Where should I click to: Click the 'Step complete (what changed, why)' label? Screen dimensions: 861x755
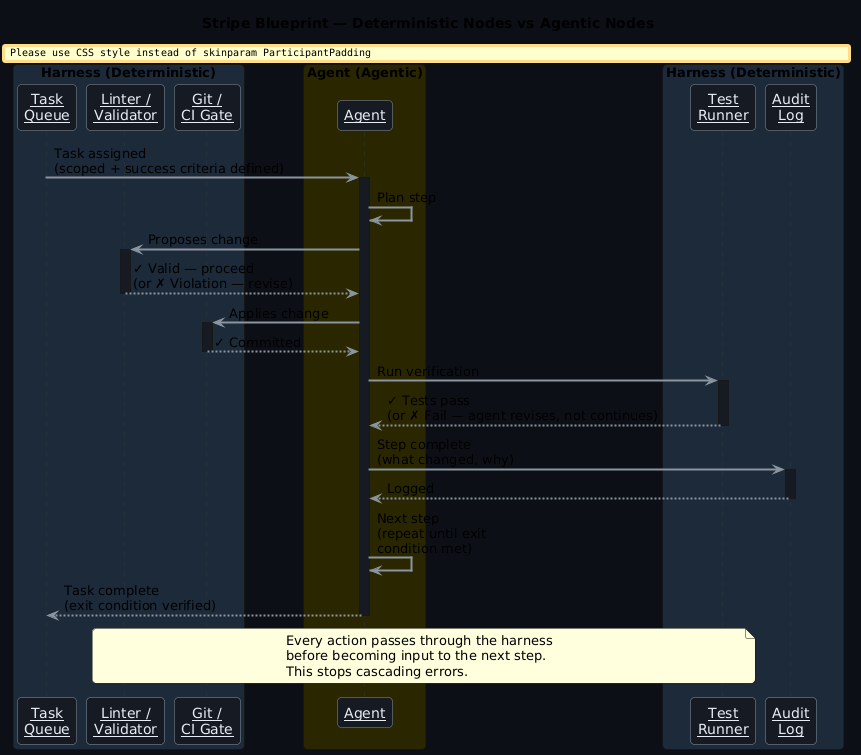point(445,452)
